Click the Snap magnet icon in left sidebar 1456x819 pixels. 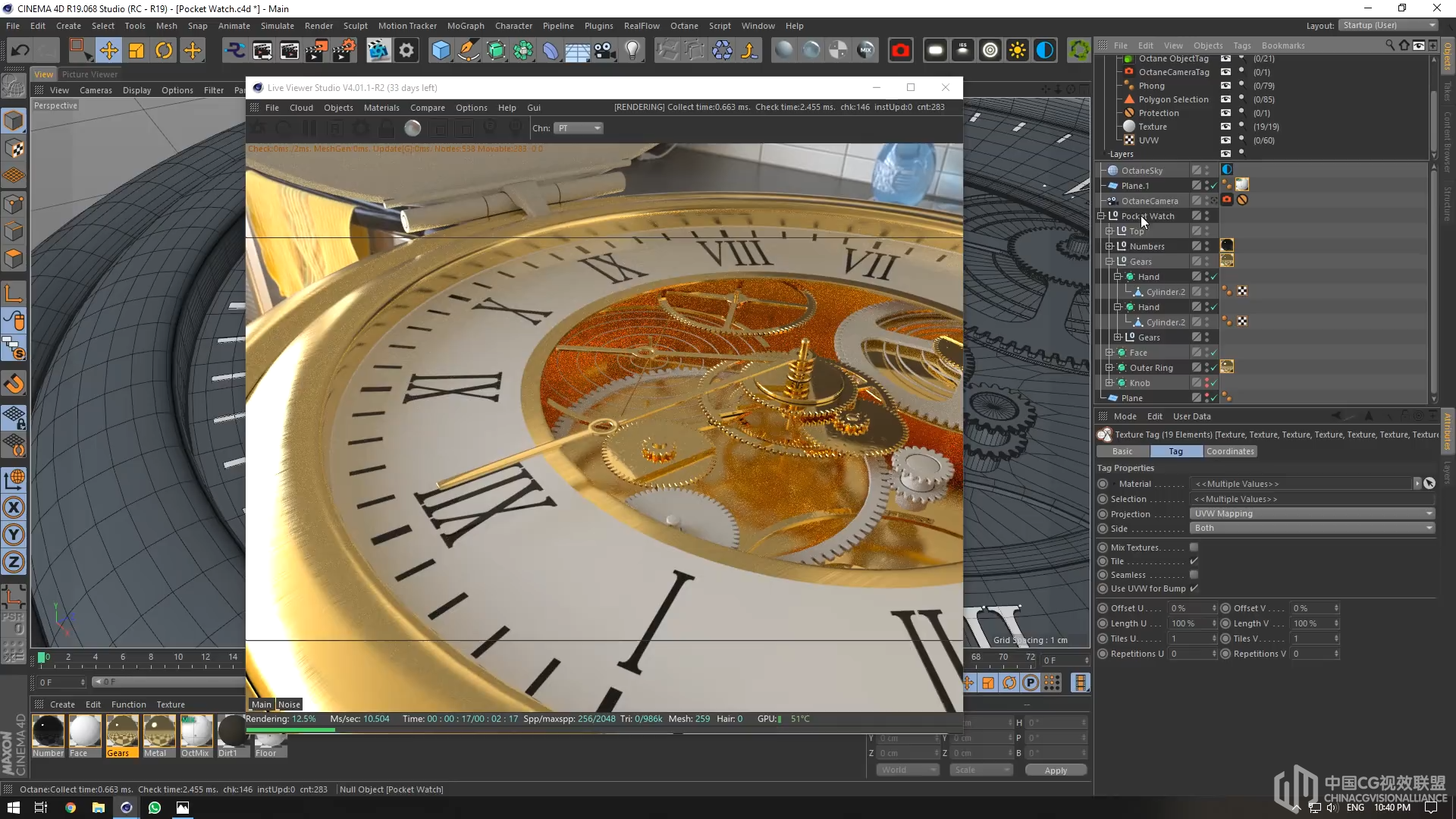(x=14, y=384)
